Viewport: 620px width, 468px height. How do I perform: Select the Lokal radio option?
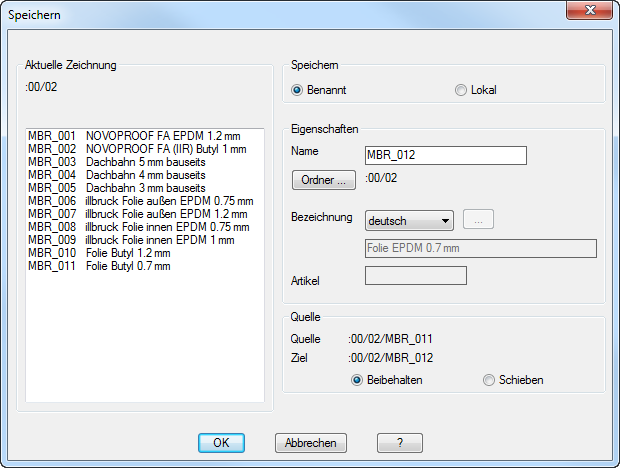tap(461, 90)
